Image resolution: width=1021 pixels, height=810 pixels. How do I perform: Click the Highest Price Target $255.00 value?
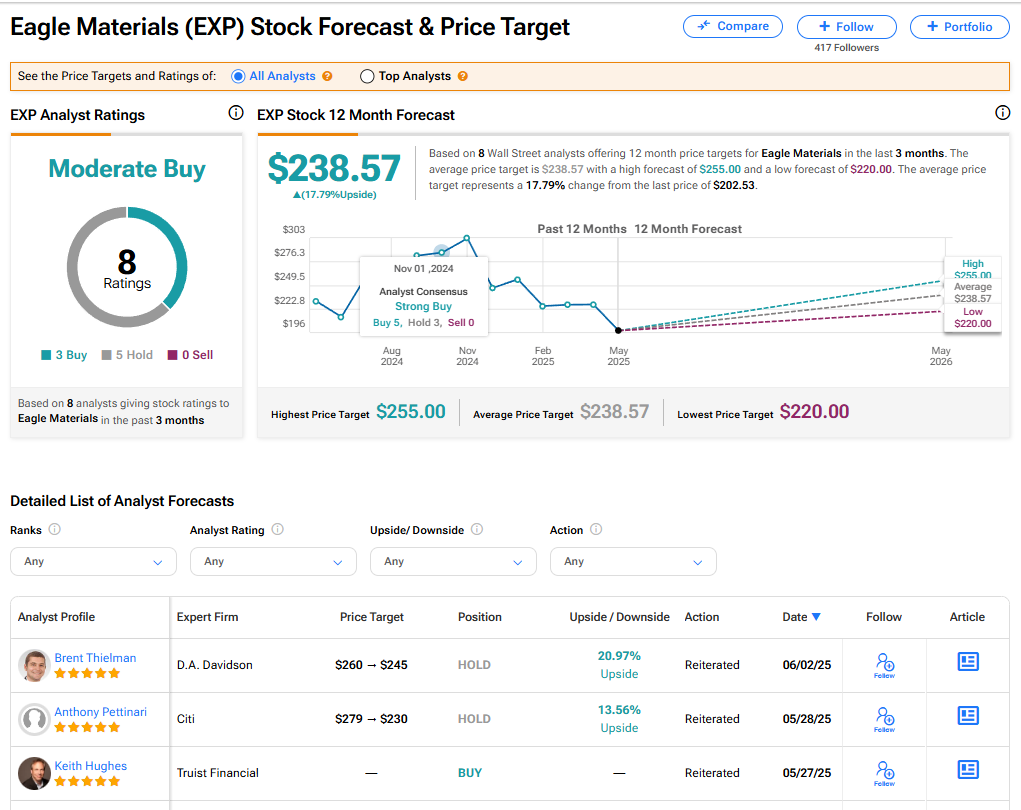411,412
